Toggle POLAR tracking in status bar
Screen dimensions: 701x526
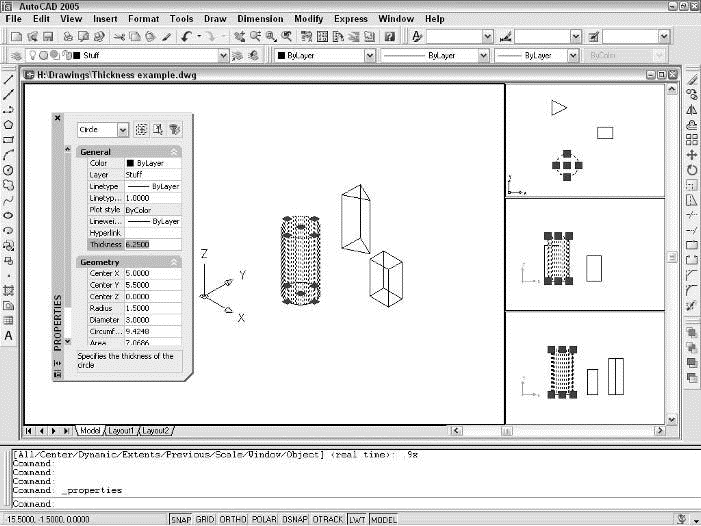pos(264,519)
